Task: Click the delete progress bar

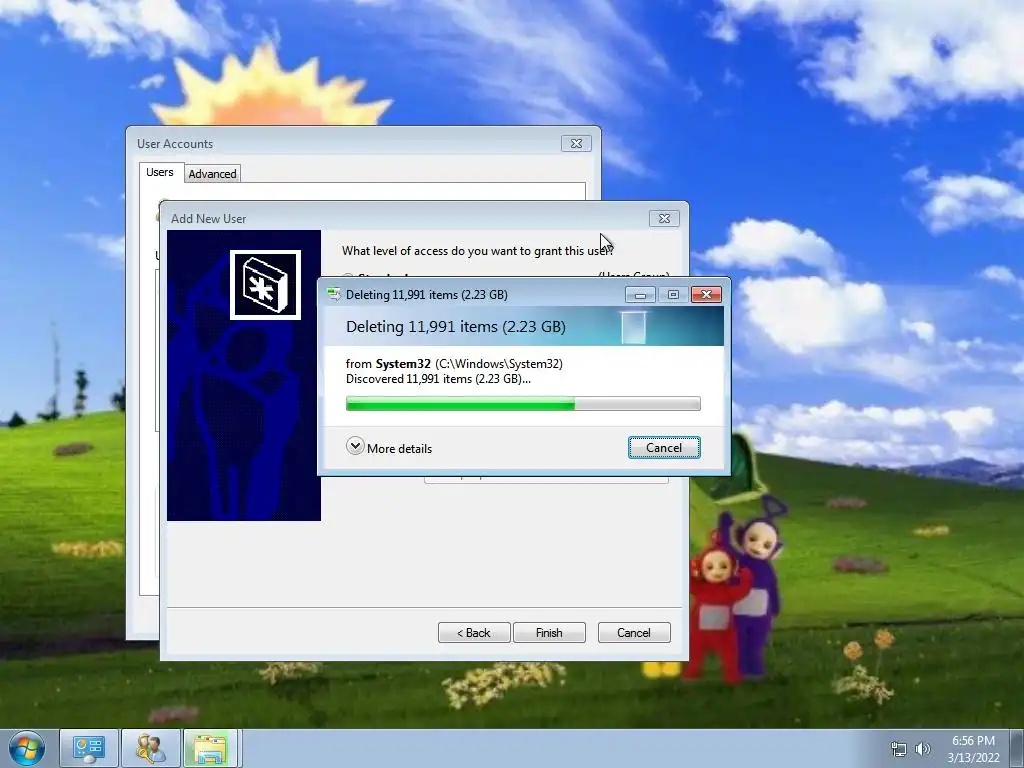Action: coord(523,404)
